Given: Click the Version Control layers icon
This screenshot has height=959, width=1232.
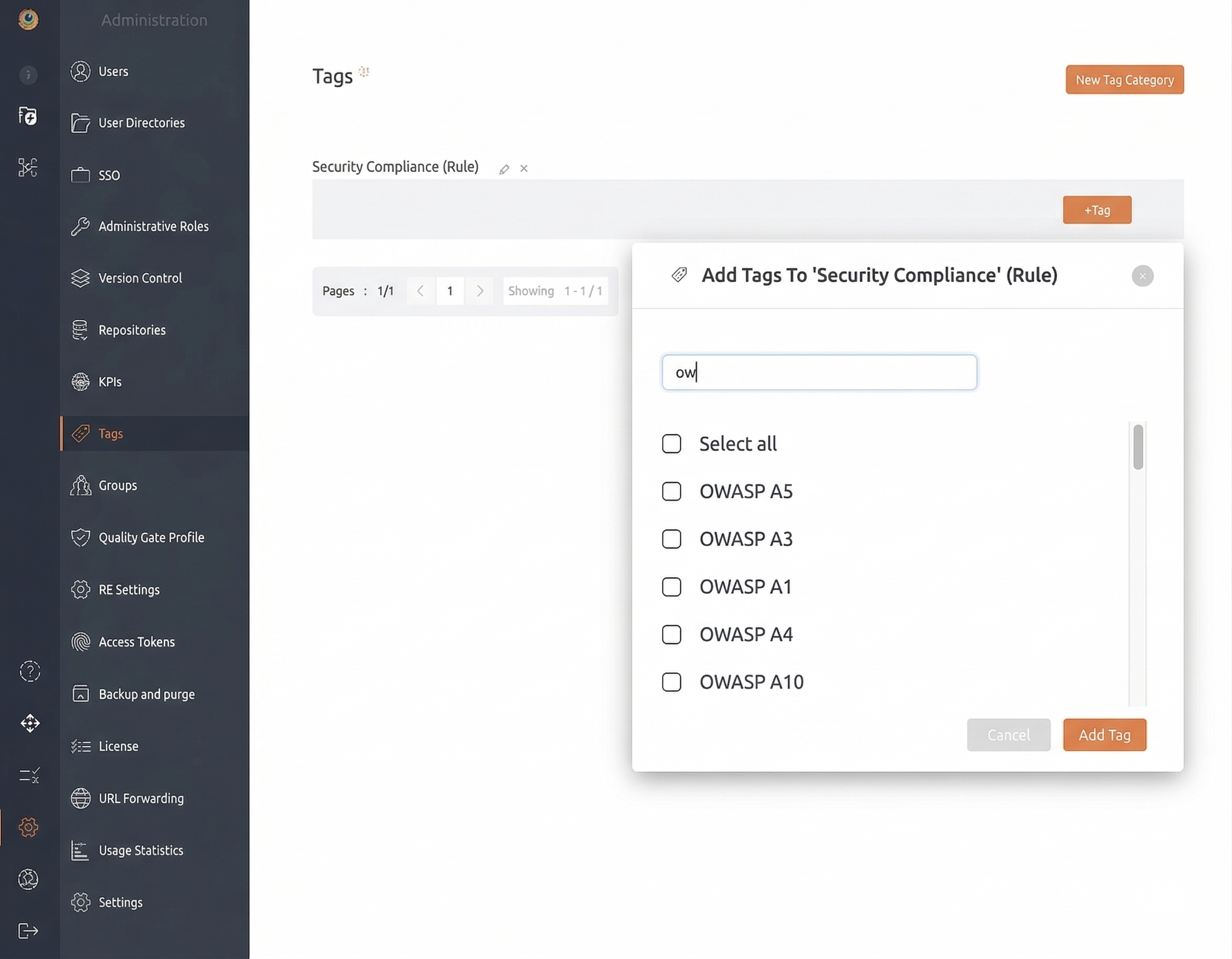Looking at the screenshot, I should [x=80, y=278].
